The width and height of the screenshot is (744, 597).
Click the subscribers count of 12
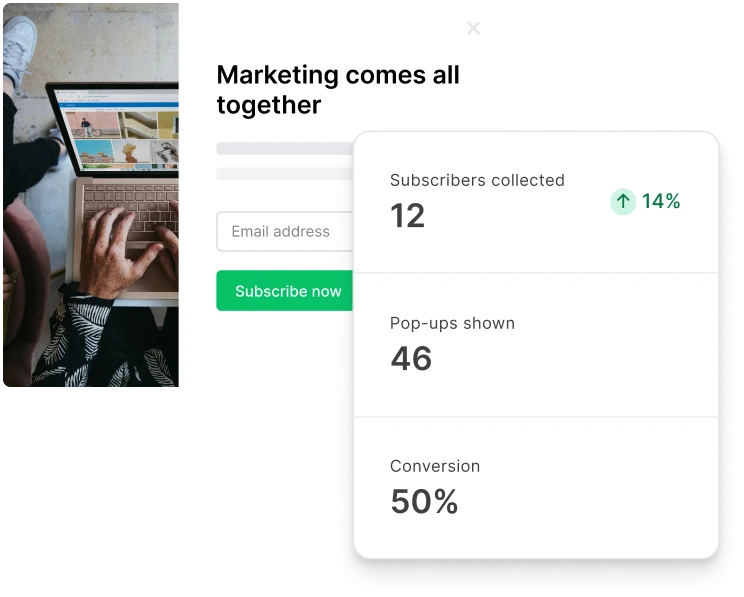point(407,215)
